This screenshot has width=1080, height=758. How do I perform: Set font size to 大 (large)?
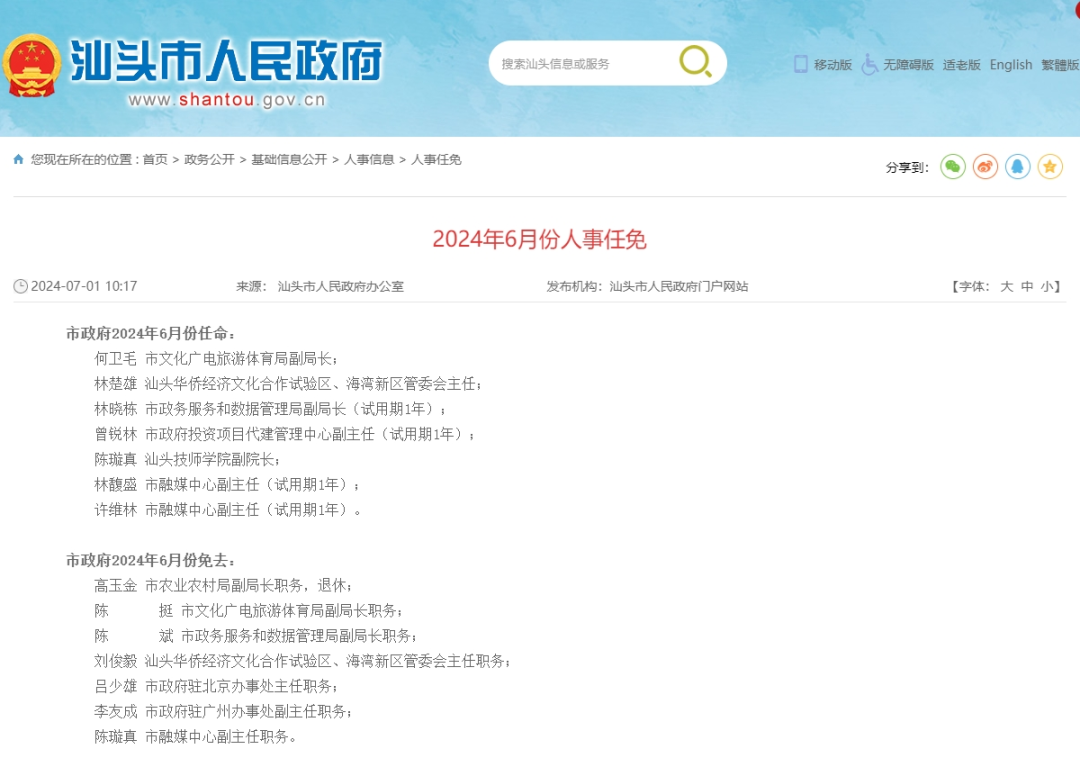click(x=1007, y=287)
